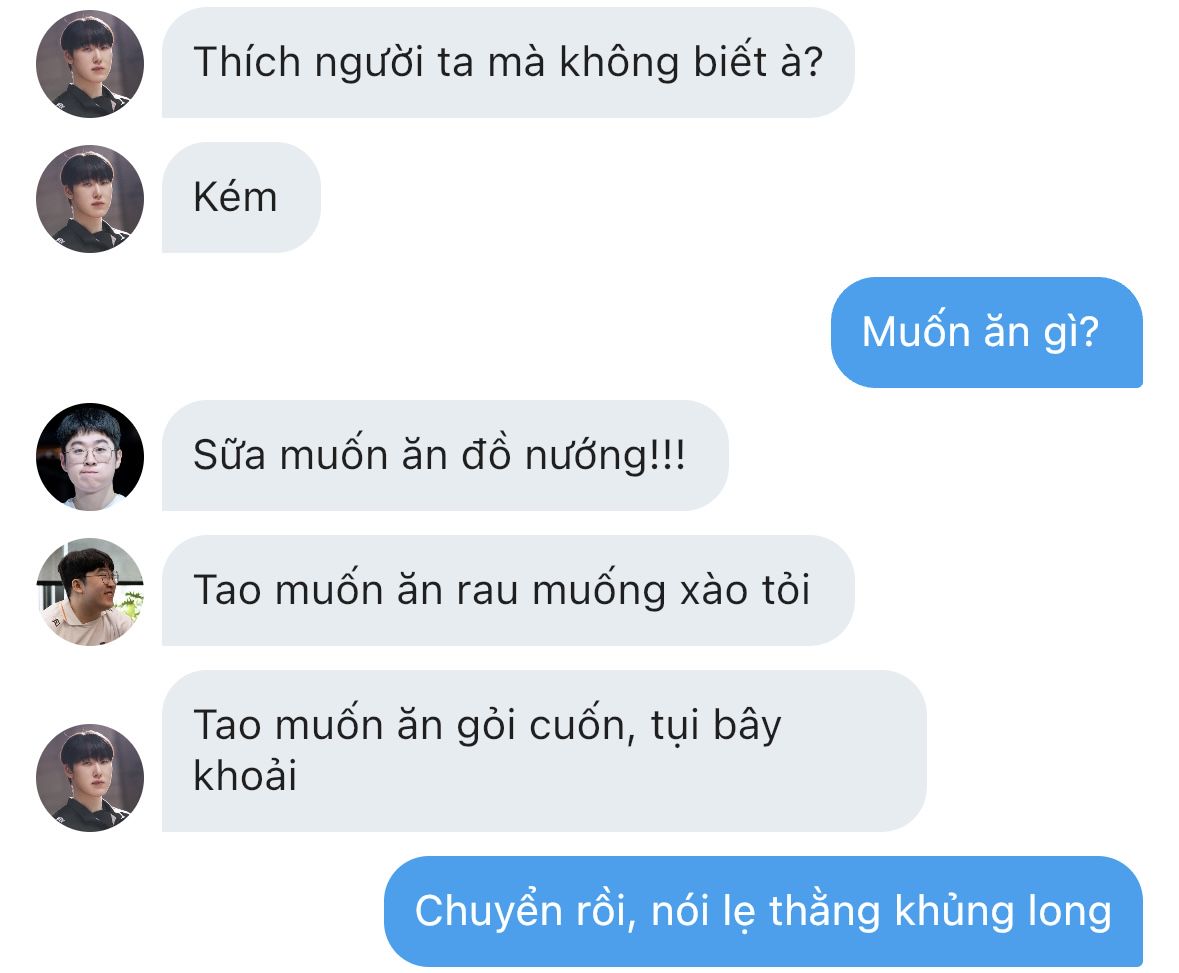Click the "Tao muốn ăn rau muống xào tỏi" message
Screen dimensions: 1179x973
(x=508, y=590)
